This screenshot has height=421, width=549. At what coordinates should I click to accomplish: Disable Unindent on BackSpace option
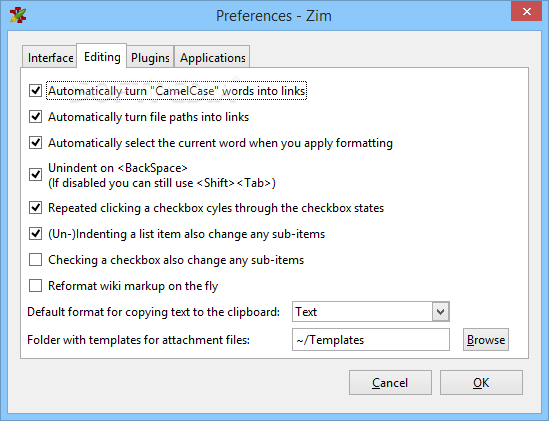[x=35, y=174]
